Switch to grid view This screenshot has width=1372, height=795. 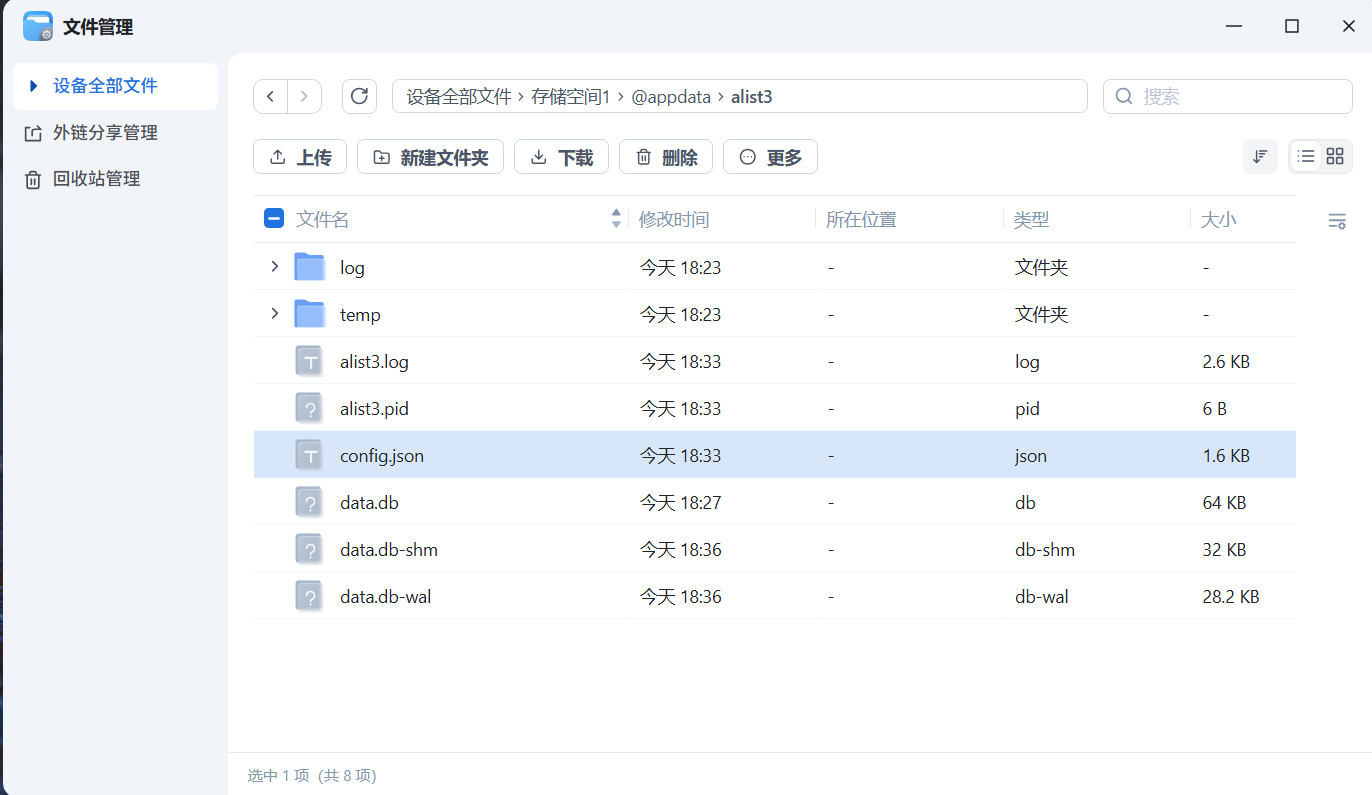tap(1335, 156)
